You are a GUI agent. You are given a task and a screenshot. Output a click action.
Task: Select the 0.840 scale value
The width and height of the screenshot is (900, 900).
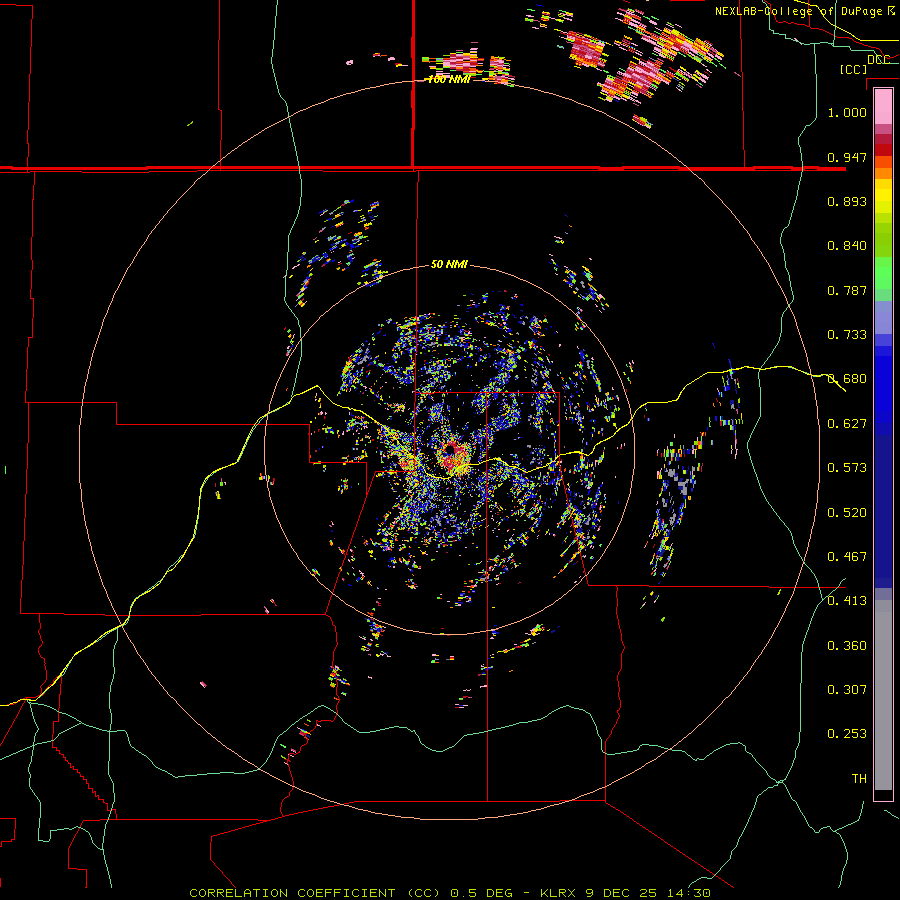847,246
